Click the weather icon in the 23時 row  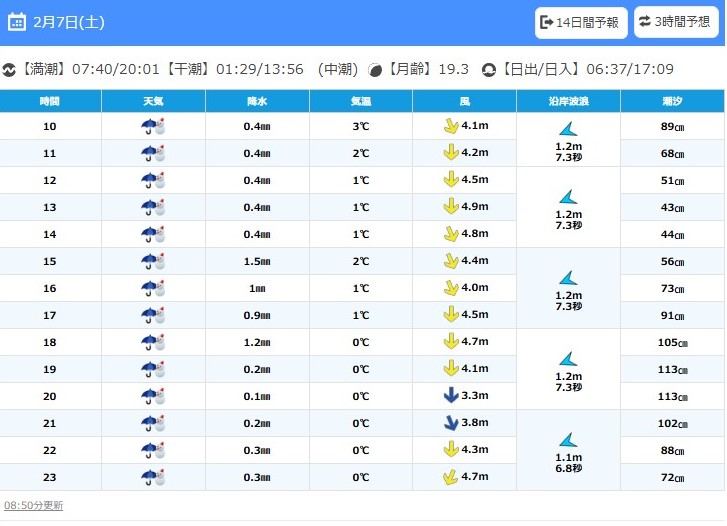[x=153, y=477]
